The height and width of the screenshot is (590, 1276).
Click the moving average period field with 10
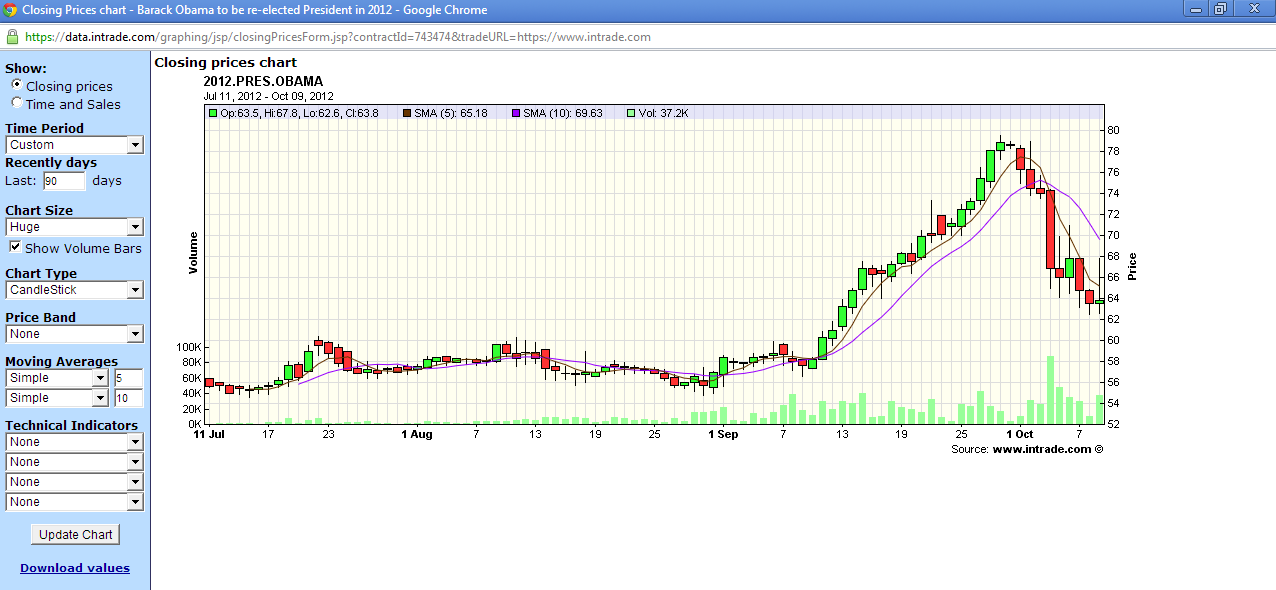pos(128,398)
